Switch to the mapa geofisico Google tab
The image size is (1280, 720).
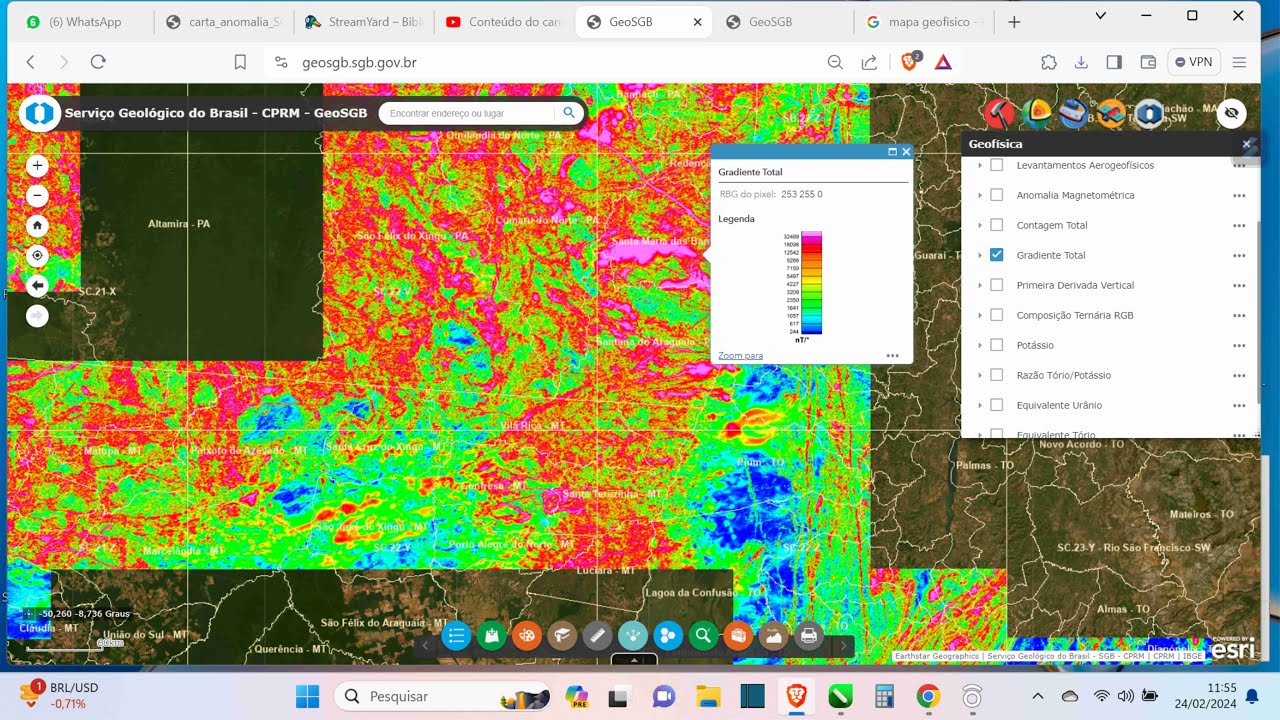(924, 21)
